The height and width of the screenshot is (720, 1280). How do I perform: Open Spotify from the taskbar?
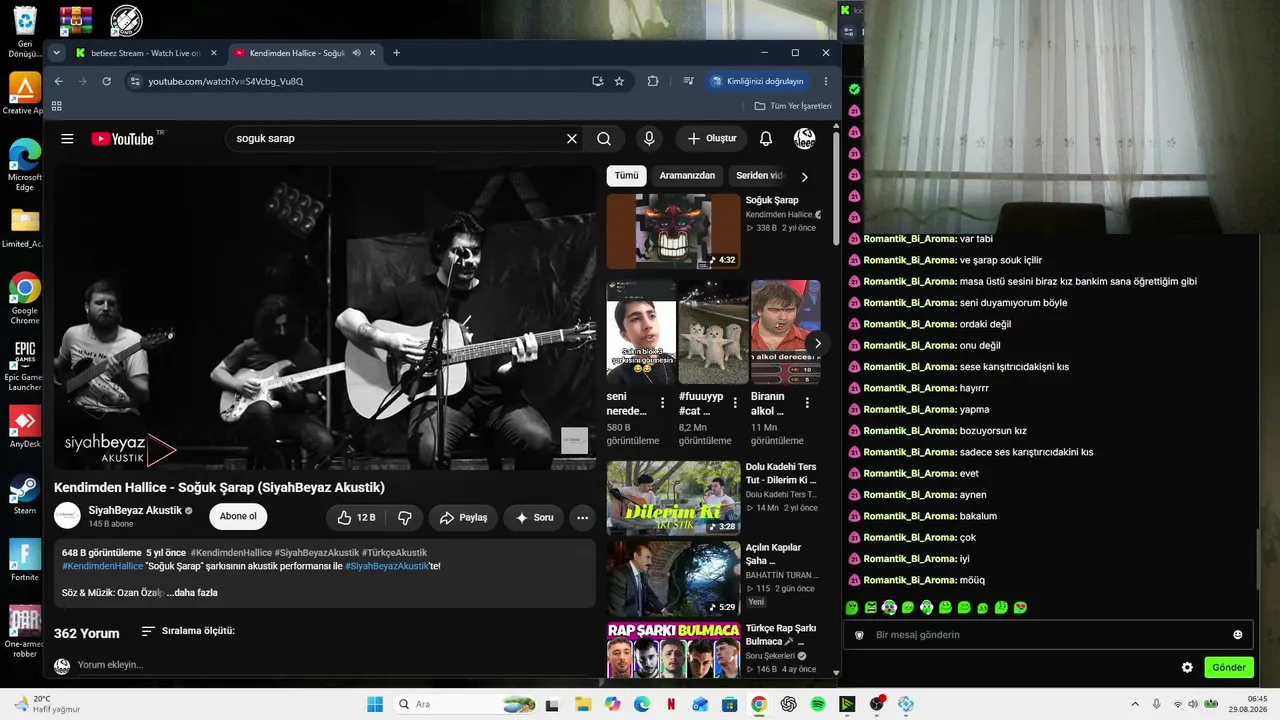pyautogui.click(x=818, y=704)
